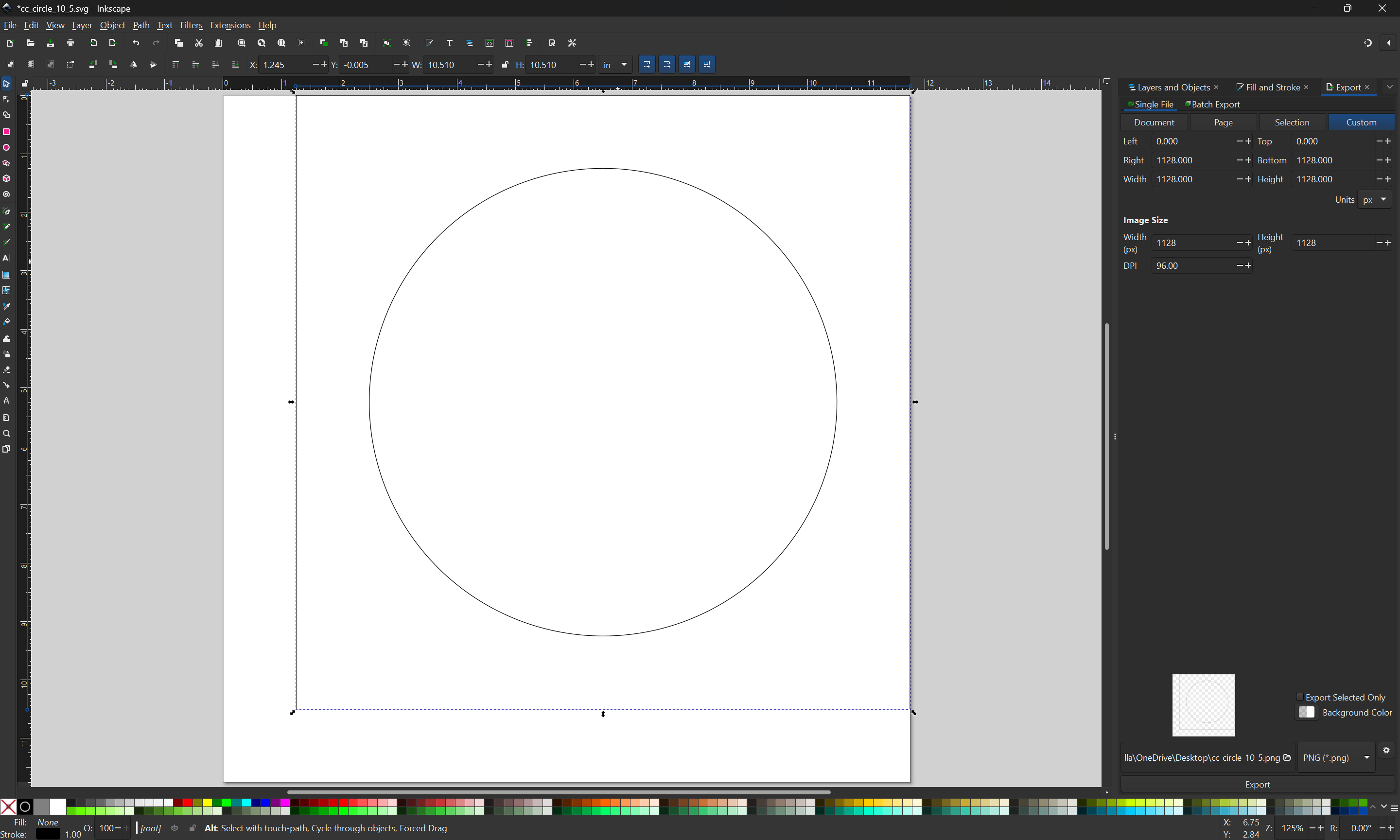Select the Star and polygon tool
1400x840 pixels.
pos(7,163)
